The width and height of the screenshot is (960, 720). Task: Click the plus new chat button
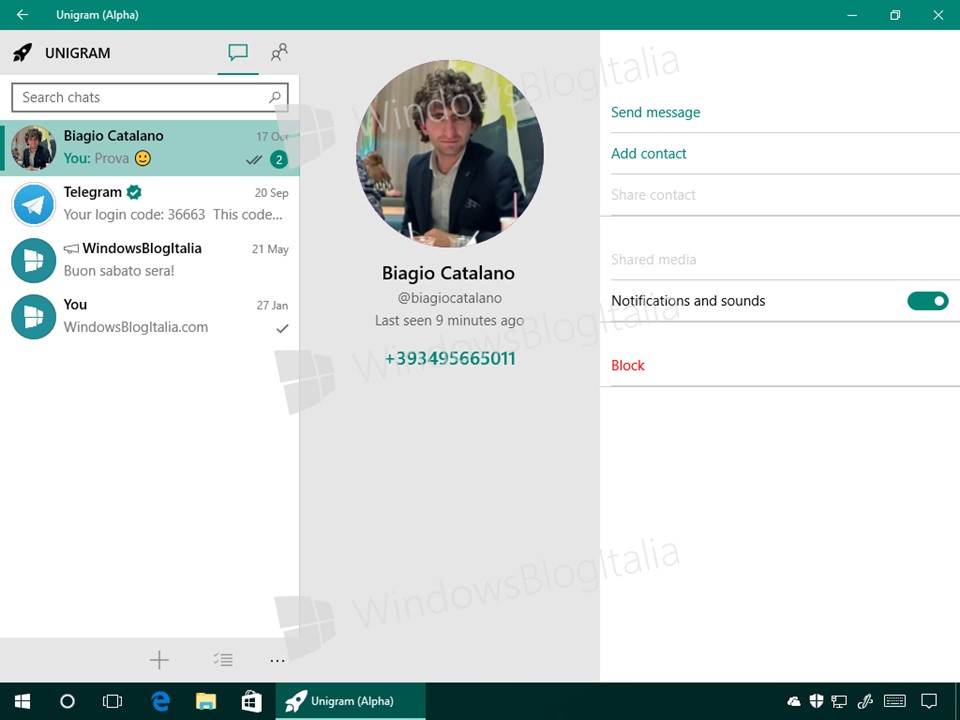(159, 659)
